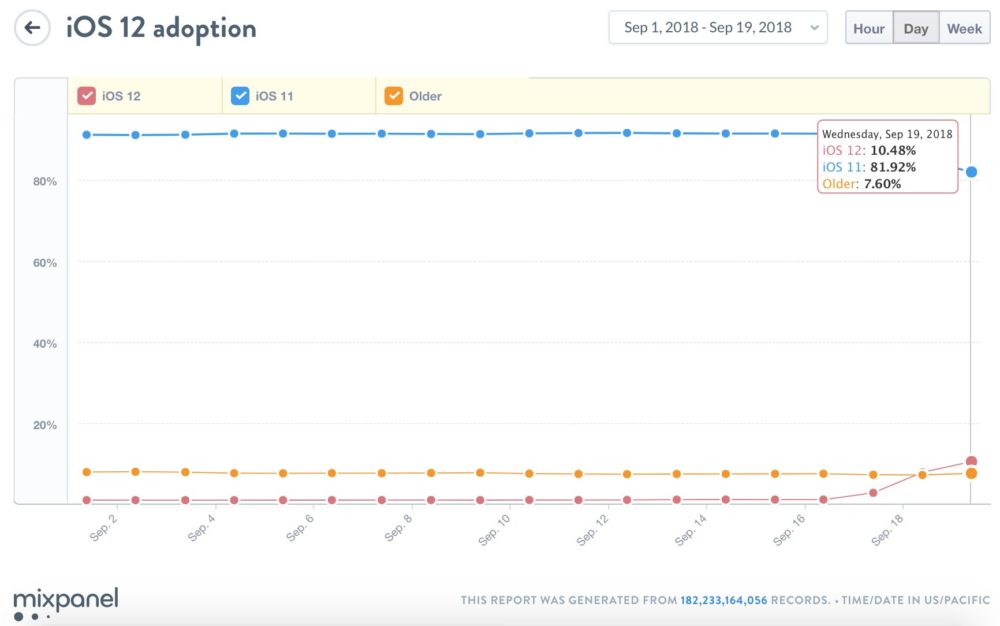Click the iOS 12 adoption title
1000x626 pixels.
point(161,28)
